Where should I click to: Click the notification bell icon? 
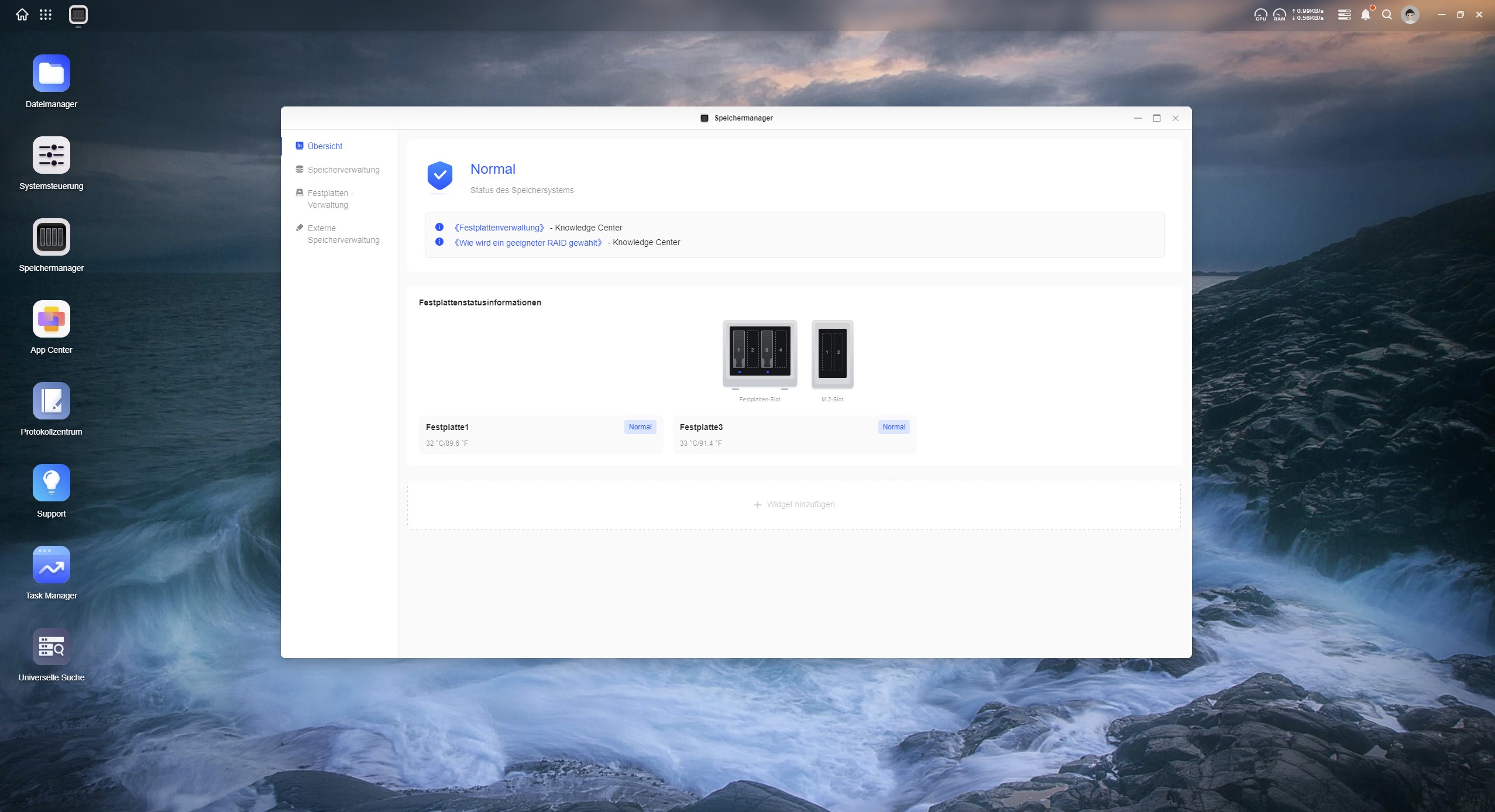tap(1365, 15)
